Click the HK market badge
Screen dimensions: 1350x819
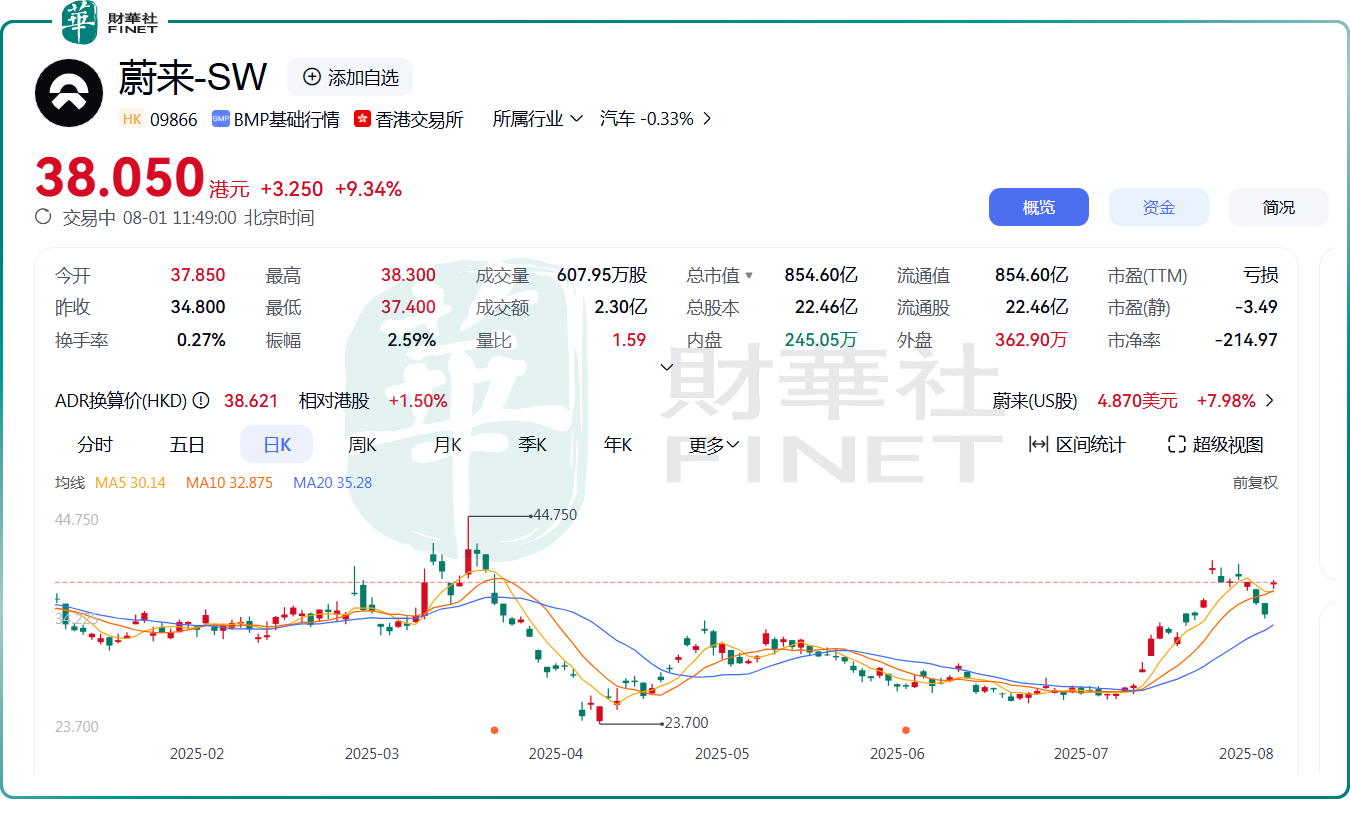point(132,119)
